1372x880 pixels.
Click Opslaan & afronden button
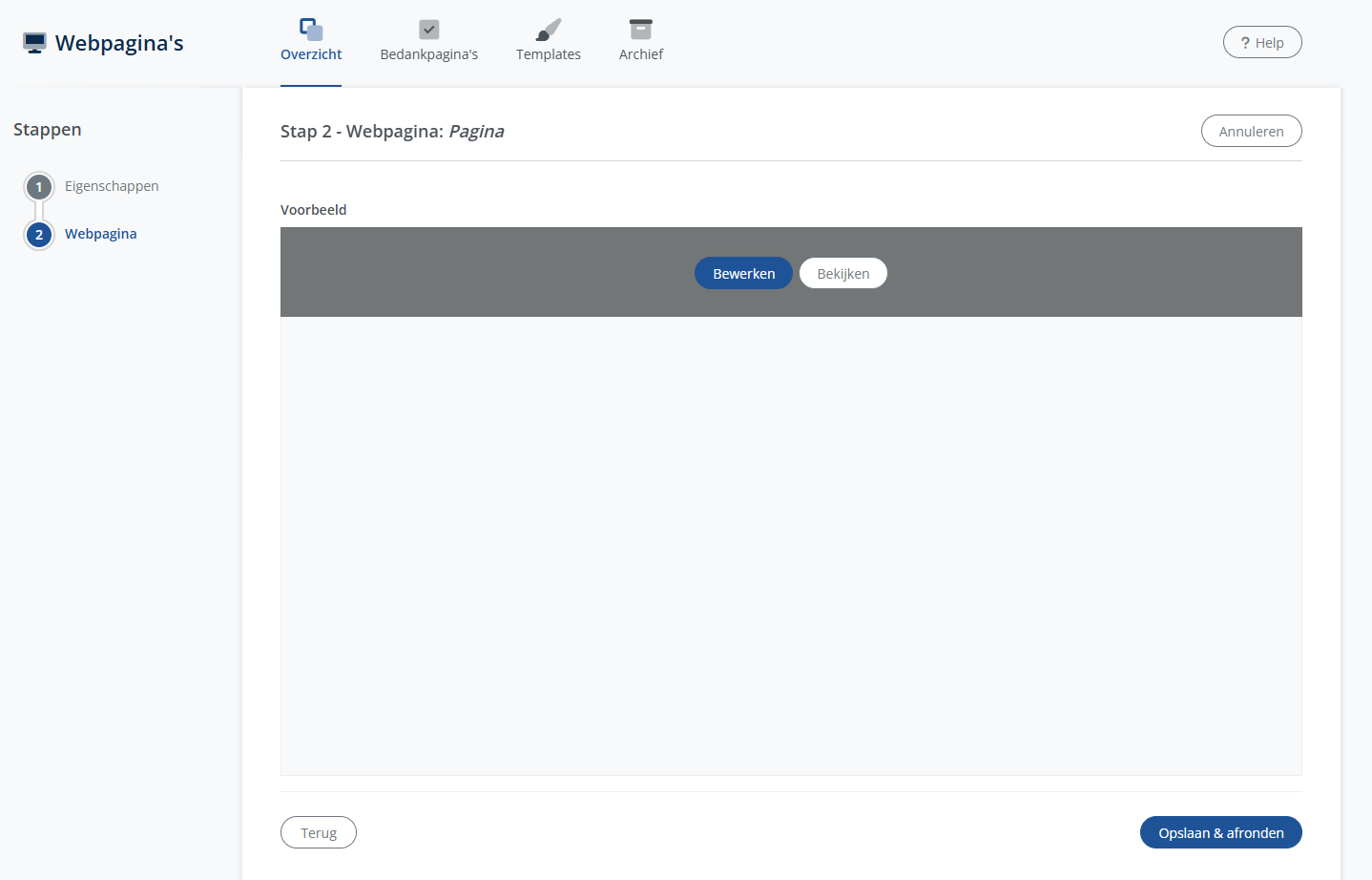(x=1220, y=833)
